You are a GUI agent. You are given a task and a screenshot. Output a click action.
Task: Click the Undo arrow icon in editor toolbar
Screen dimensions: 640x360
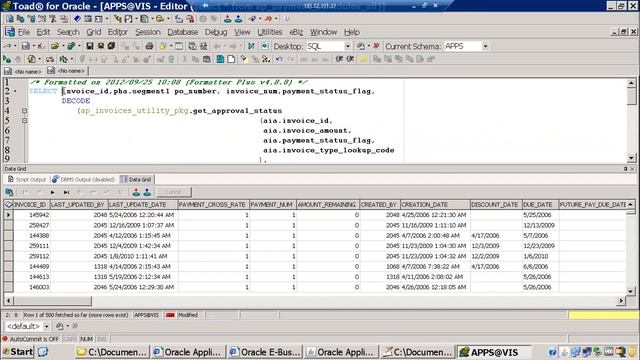[279, 60]
